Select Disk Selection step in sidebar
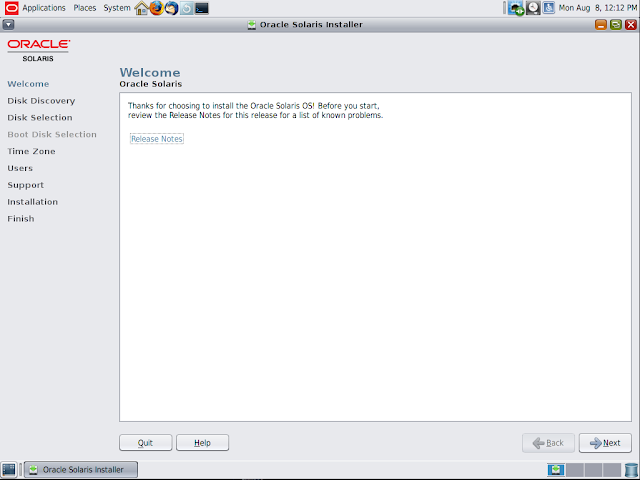 click(x=40, y=118)
